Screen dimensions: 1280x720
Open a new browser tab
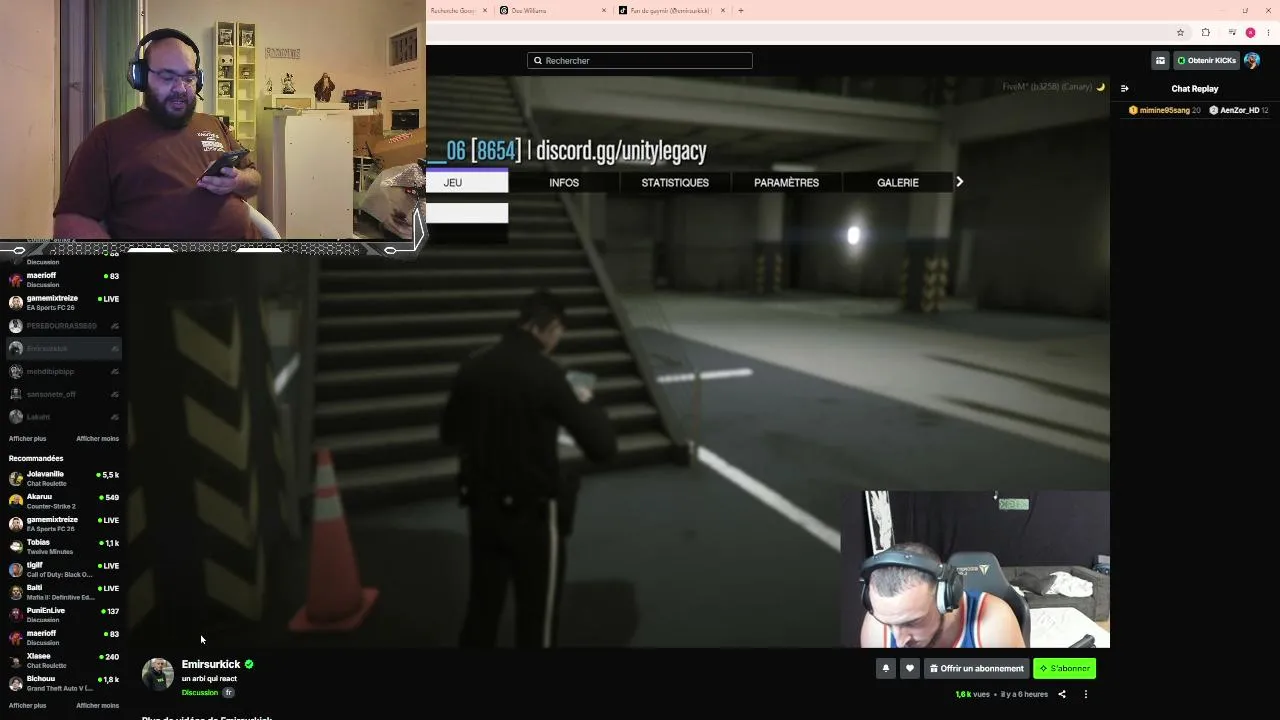741,10
